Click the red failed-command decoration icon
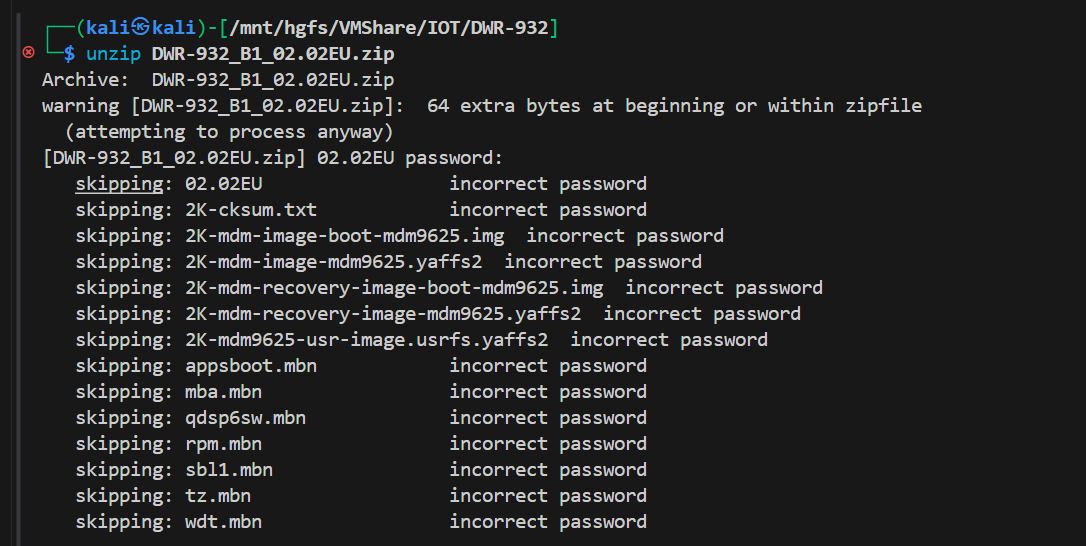The width and height of the screenshot is (1086, 546). [x=28, y=53]
